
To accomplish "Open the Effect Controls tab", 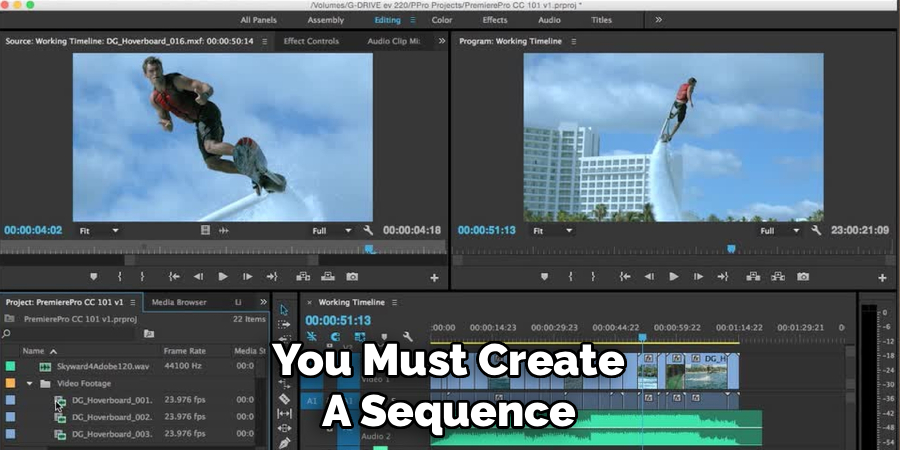I will (311, 41).
